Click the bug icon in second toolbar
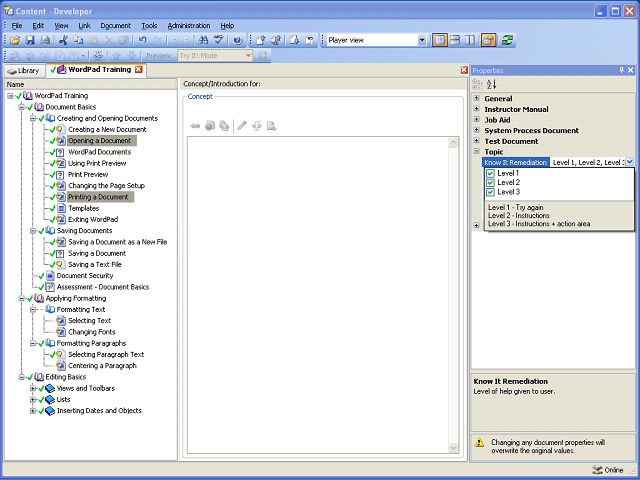 (98, 55)
